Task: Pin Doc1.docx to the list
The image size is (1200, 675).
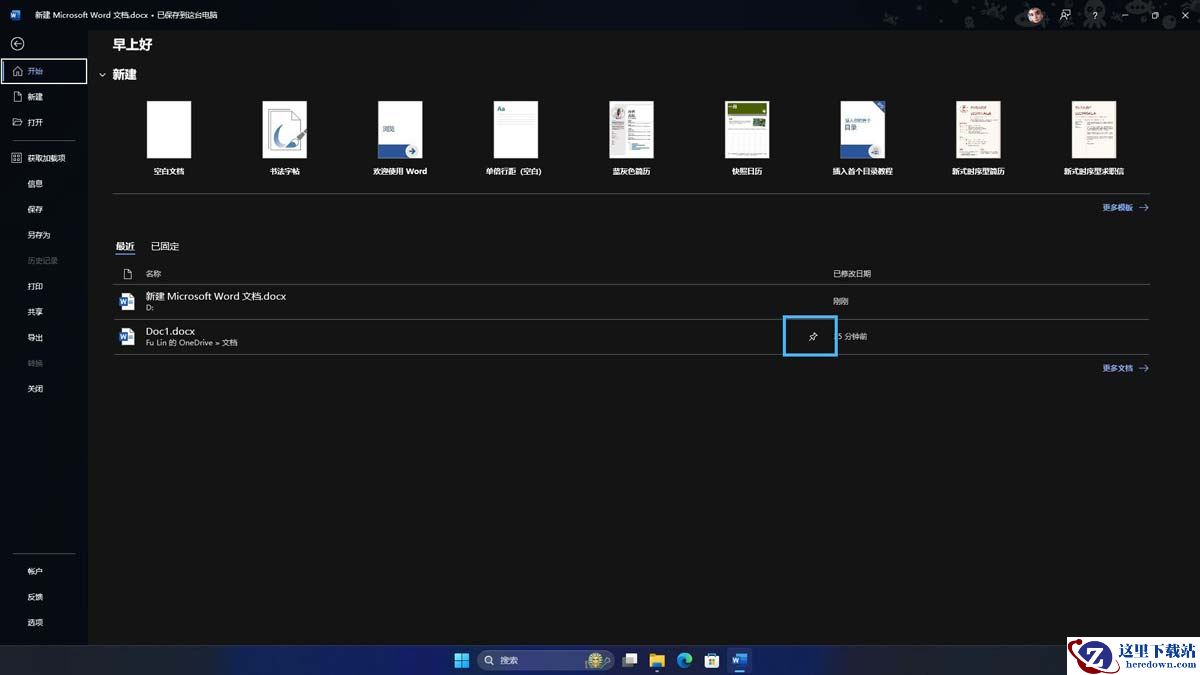Action: point(812,337)
